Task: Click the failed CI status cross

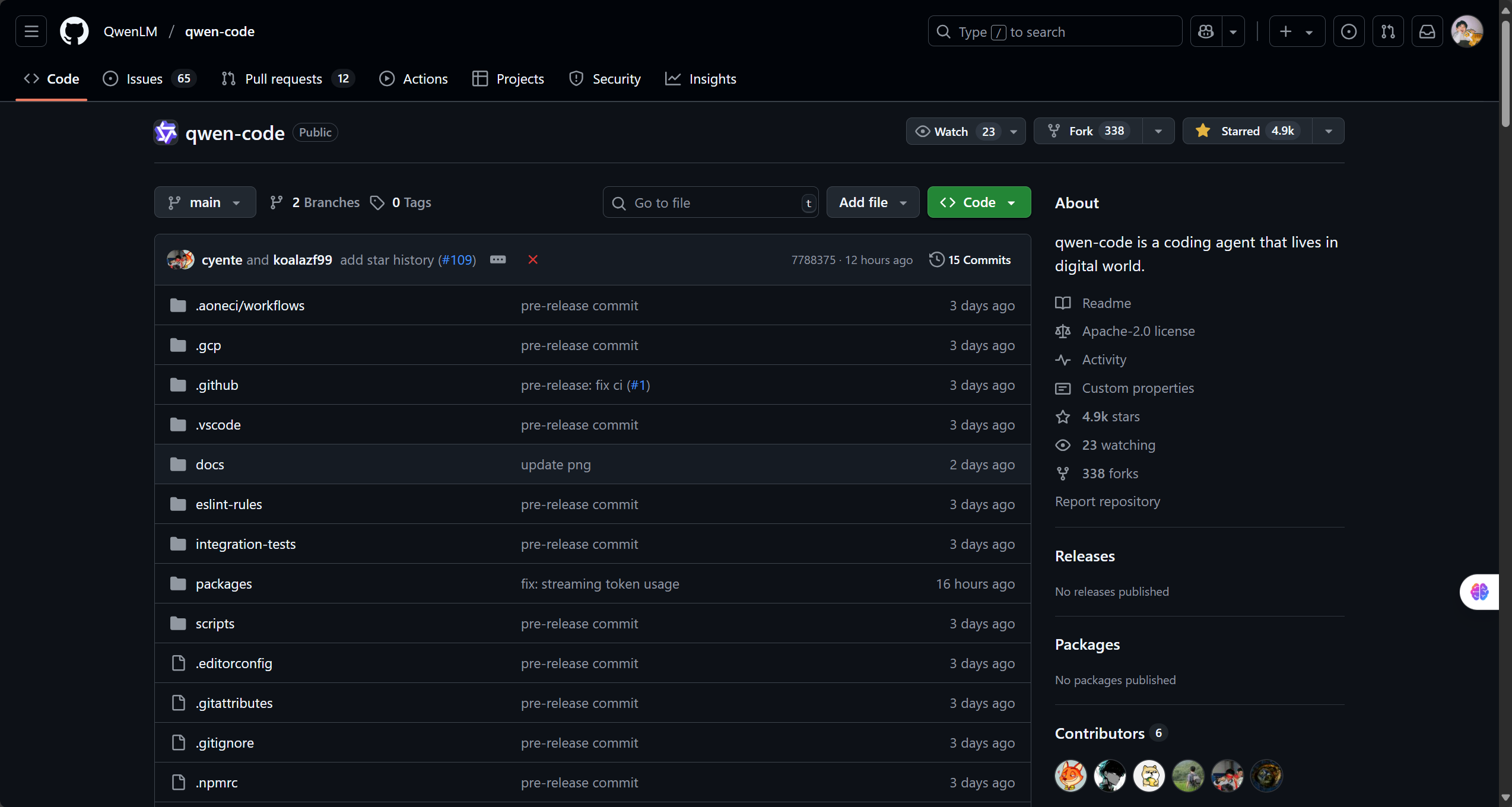Action: 533,259
